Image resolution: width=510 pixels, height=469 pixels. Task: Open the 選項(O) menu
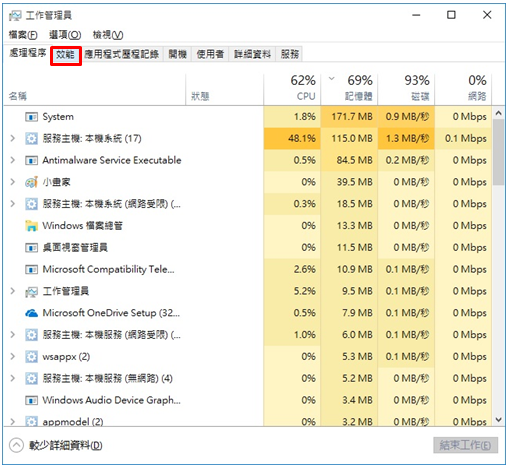(65, 35)
